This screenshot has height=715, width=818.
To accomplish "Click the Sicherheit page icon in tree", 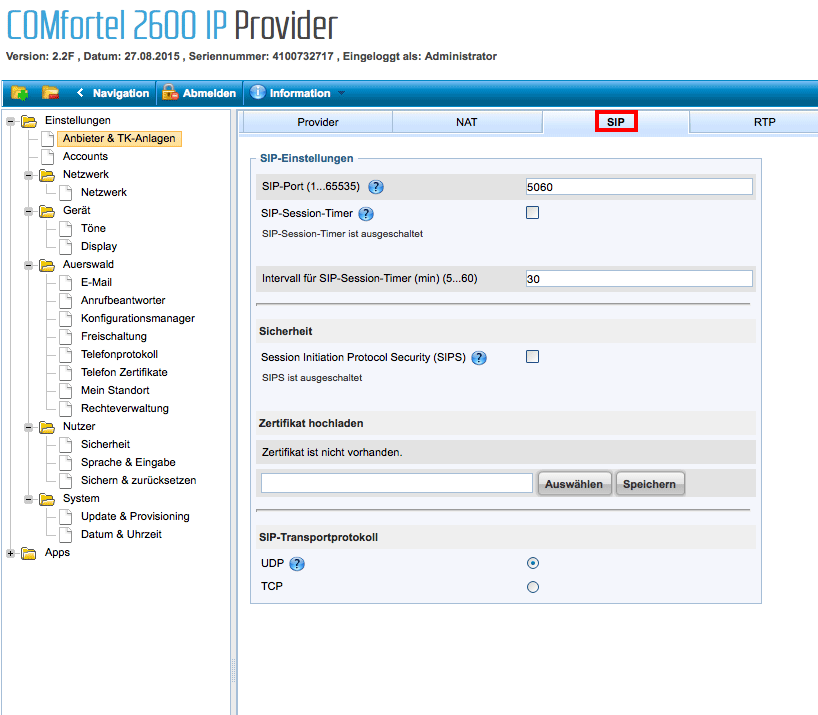I will point(66,445).
